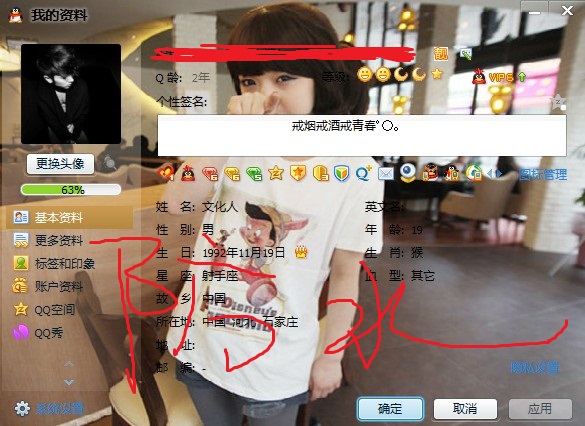Viewport: 585px width, 426px height.
Task: Click the green VIP level-up arrow
Action: tap(522, 77)
